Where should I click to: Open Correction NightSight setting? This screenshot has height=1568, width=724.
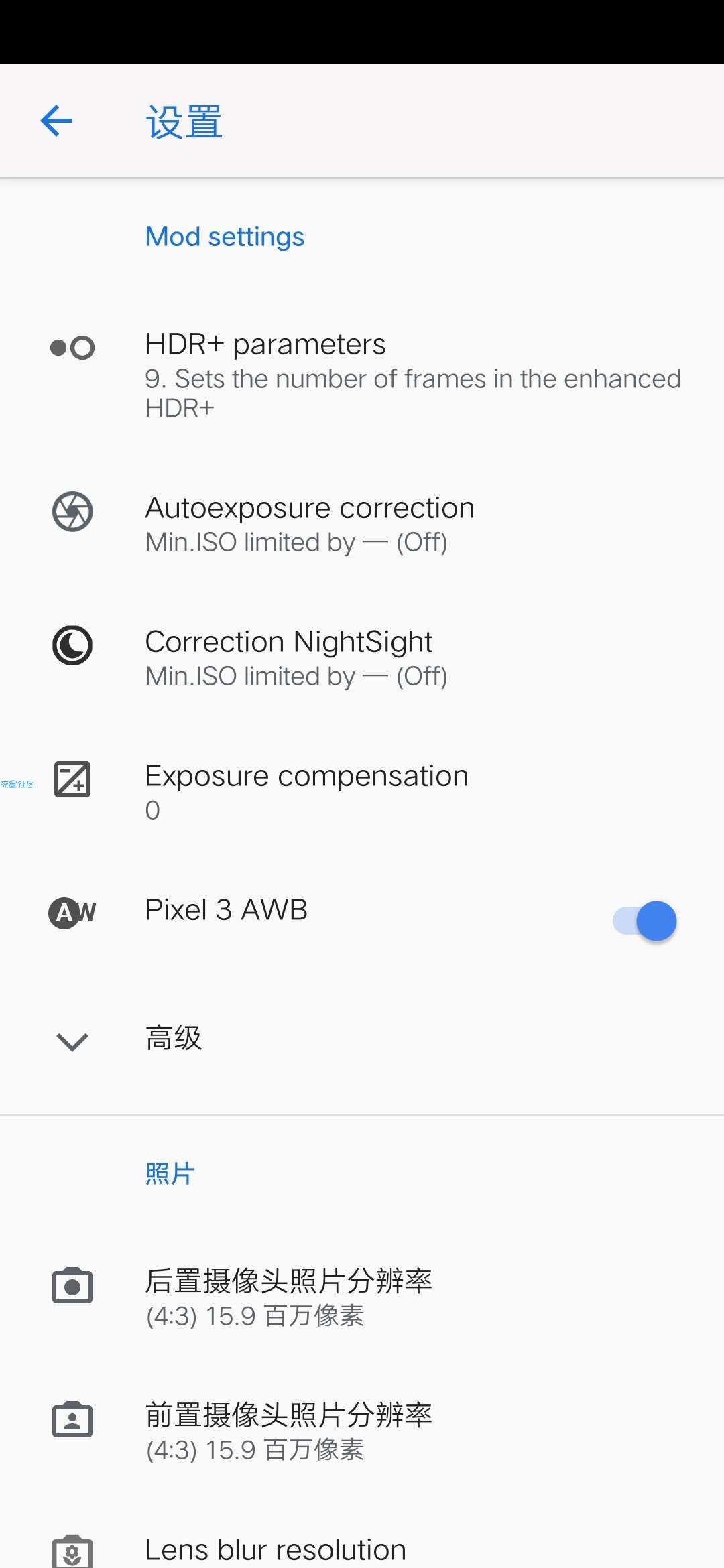pos(362,659)
